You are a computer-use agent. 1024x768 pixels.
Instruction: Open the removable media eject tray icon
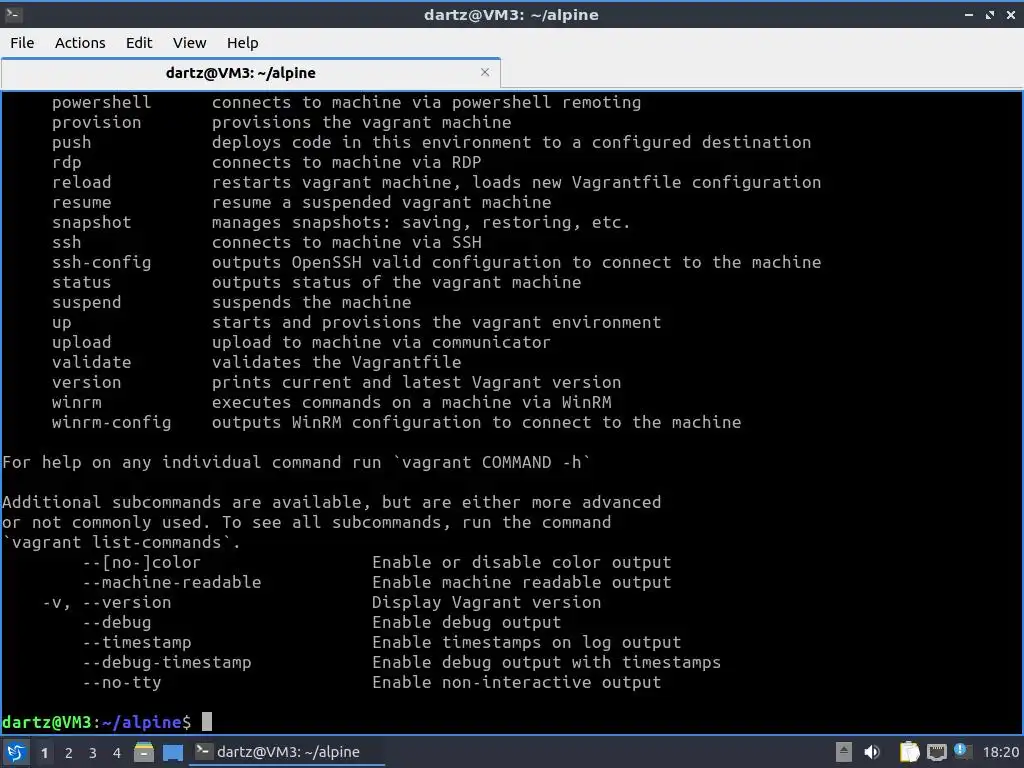844,752
